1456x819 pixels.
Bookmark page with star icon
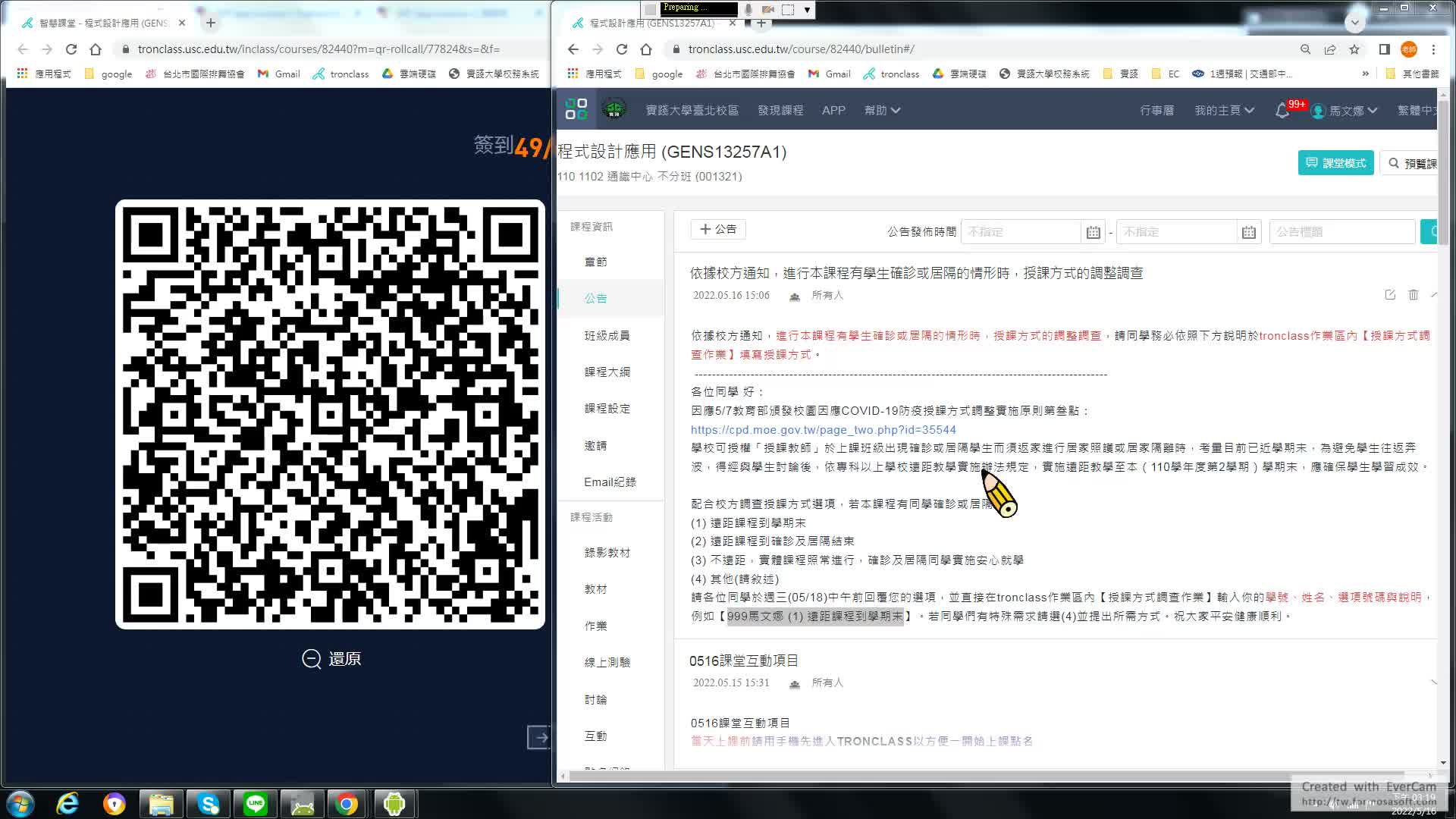pos(1354,49)
